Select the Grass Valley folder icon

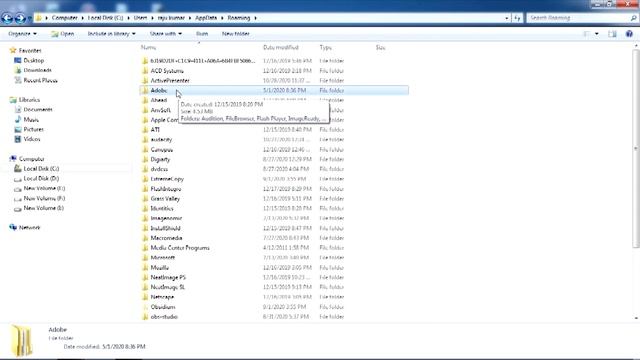pos(145,198)
